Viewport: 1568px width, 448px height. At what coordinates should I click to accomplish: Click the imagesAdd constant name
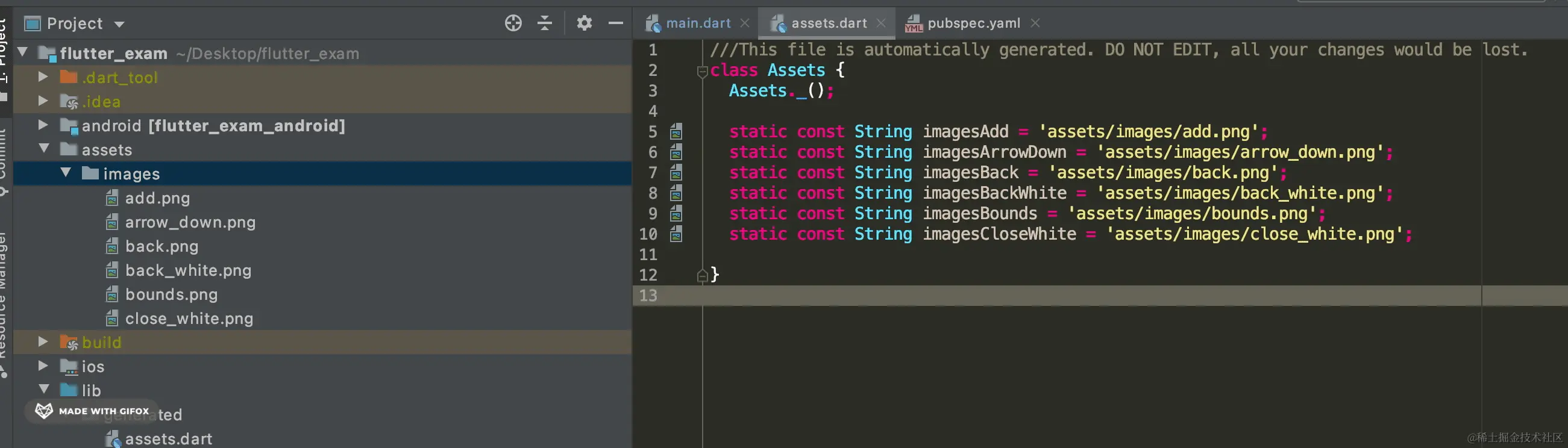[965, 131]
